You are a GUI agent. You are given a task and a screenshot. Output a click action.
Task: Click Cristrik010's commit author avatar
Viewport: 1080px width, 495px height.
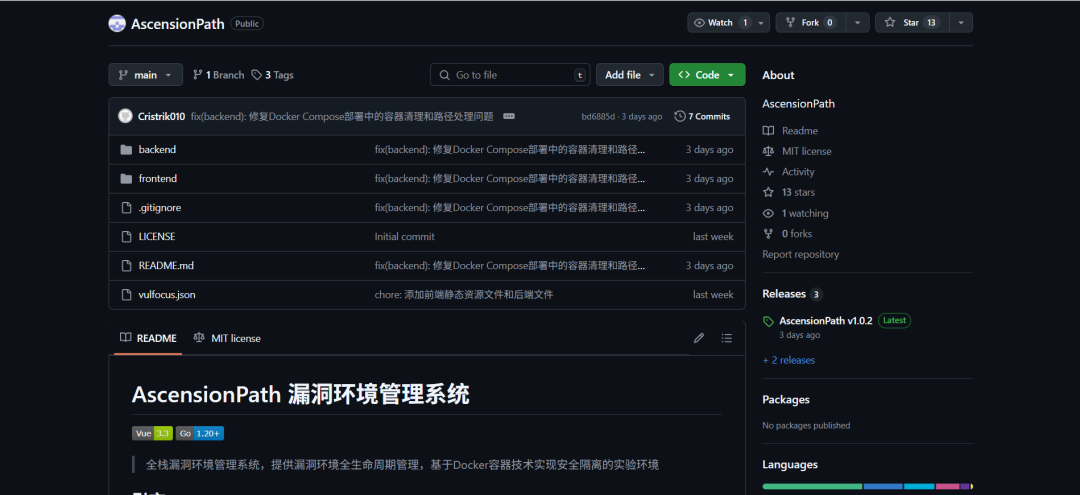pos(125,116)
